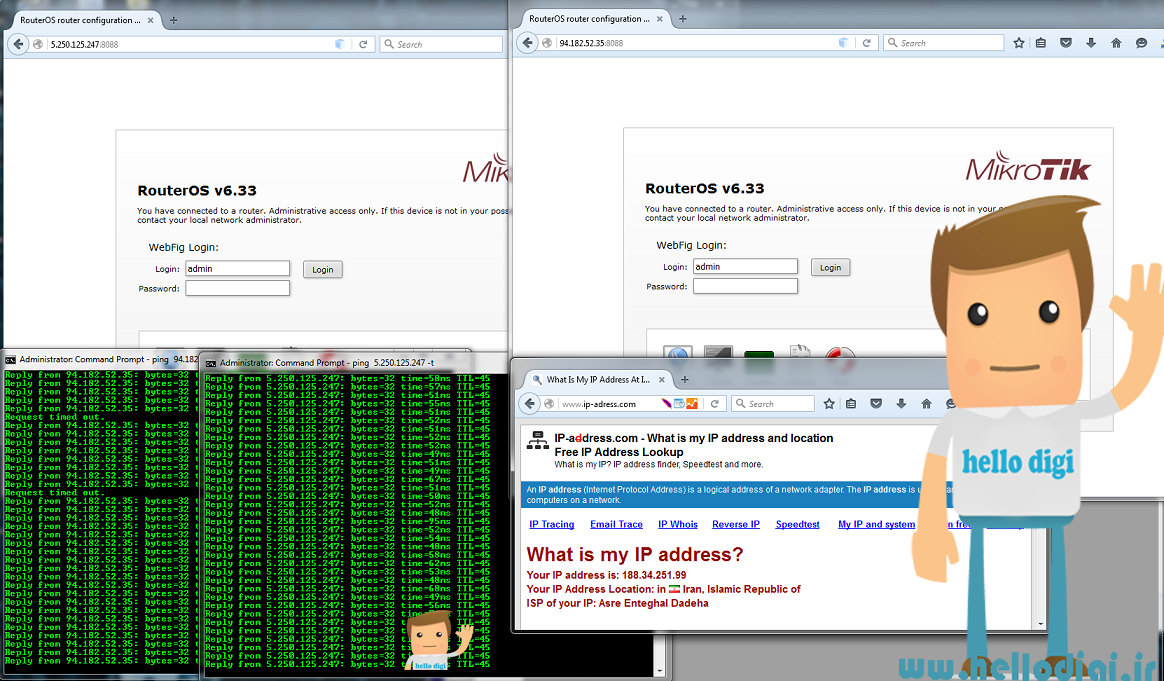The height and width of the screenshot is (681, 1164).
Task: Close the What Is My IP Address tab
Action: [x=662, y=379]
